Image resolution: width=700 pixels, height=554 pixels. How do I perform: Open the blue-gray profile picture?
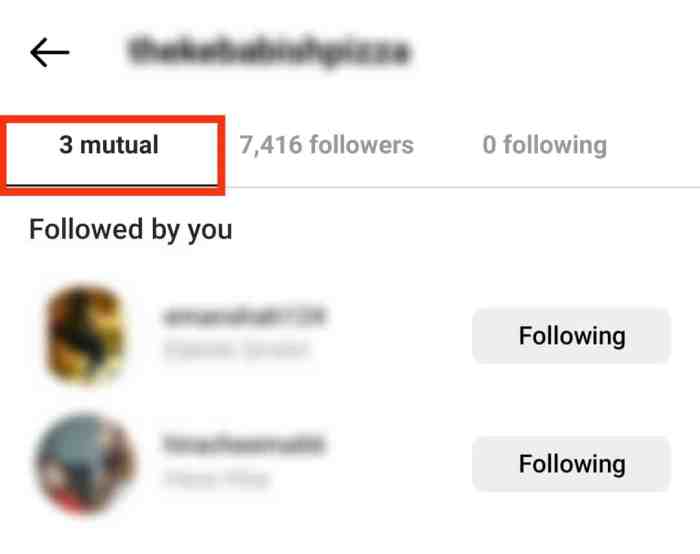coord(85,462)
